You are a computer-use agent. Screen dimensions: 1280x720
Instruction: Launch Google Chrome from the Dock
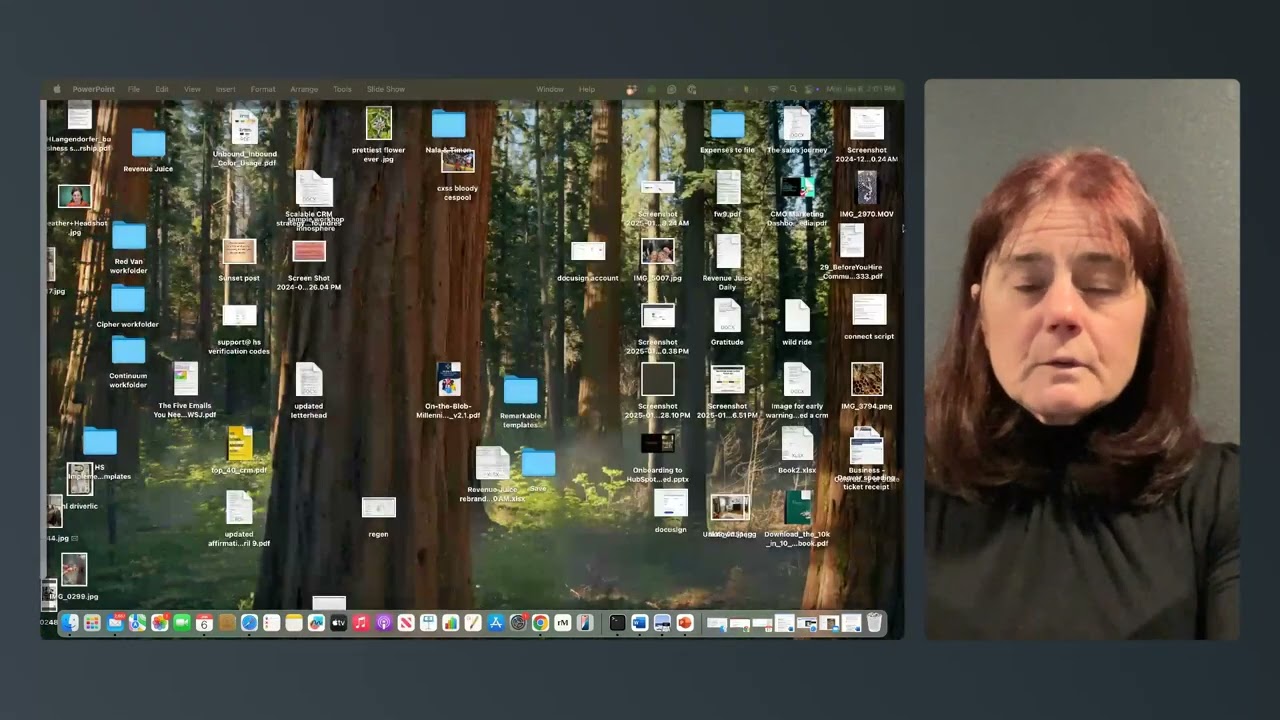pos(540,623)
